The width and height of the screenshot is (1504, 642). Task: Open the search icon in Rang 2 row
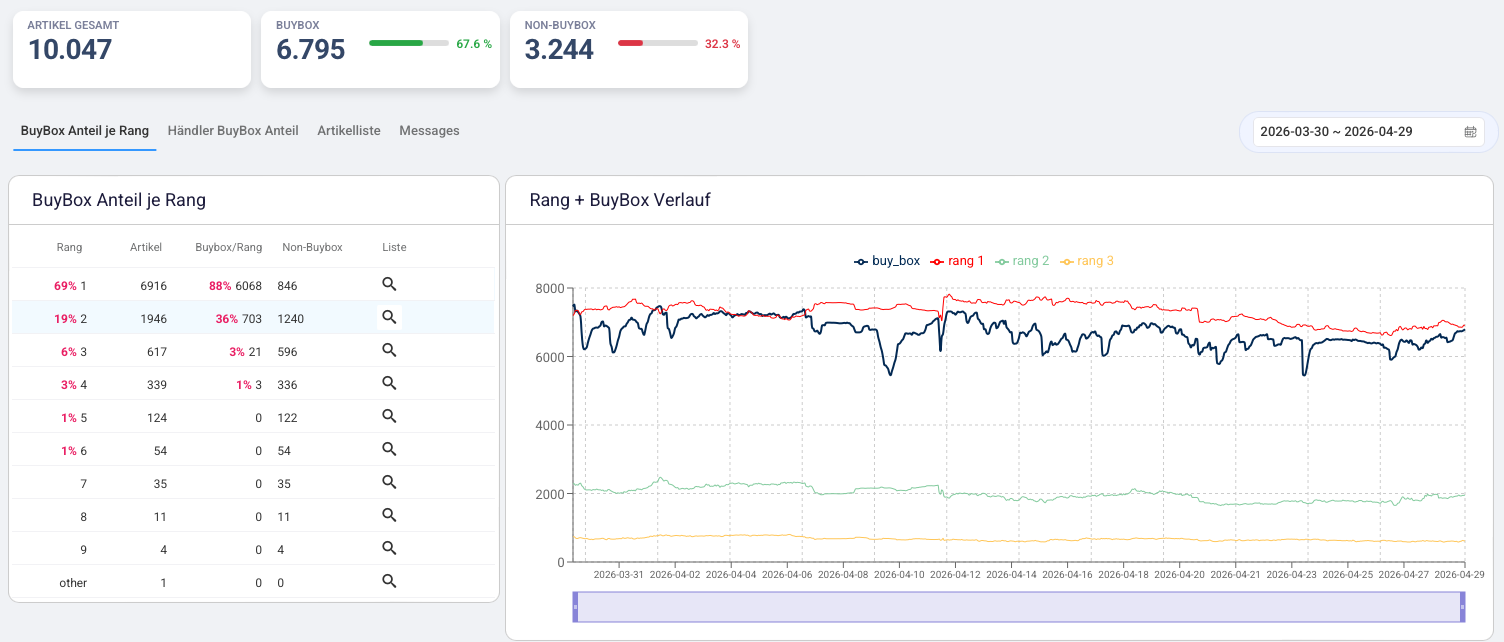point(390,317)
